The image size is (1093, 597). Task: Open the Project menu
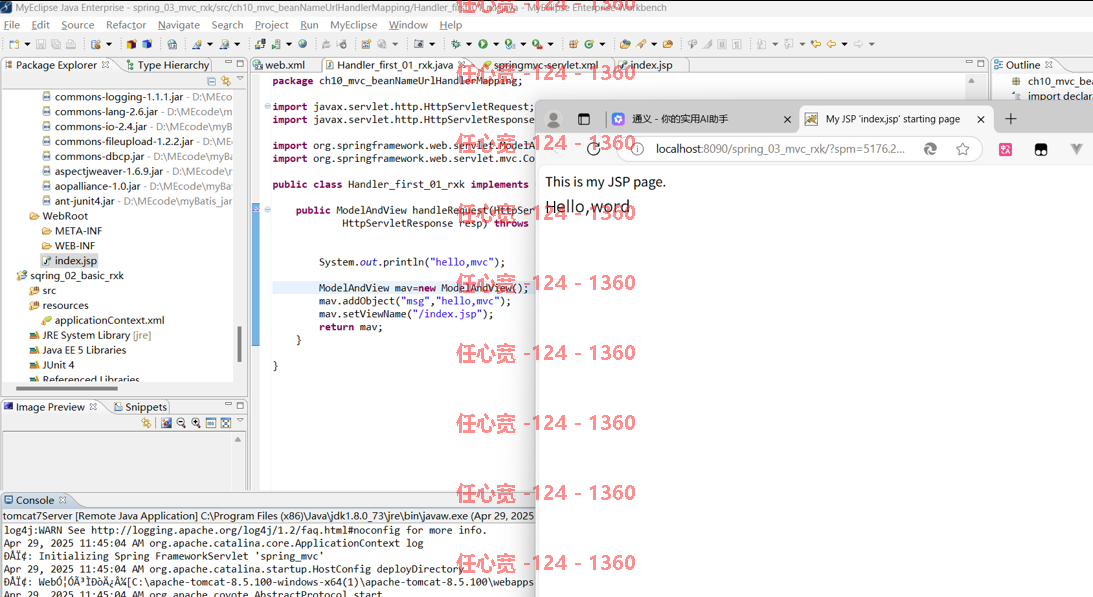click(x=271, y=25)
